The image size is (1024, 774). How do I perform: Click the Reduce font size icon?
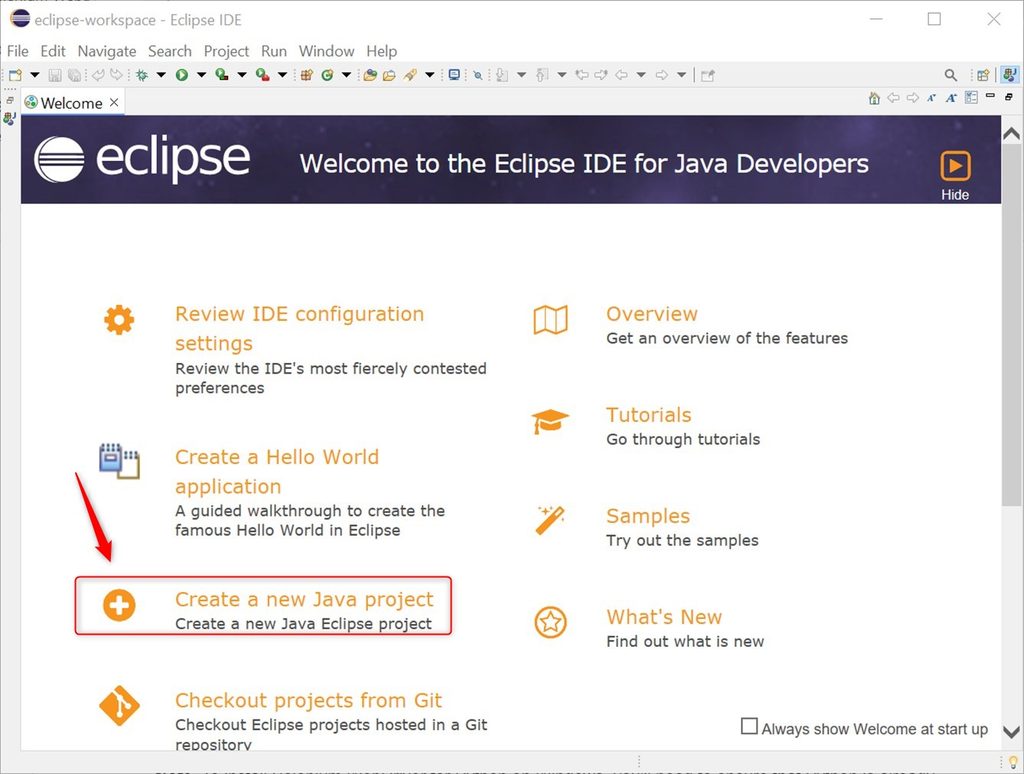[x=931, y=98]
